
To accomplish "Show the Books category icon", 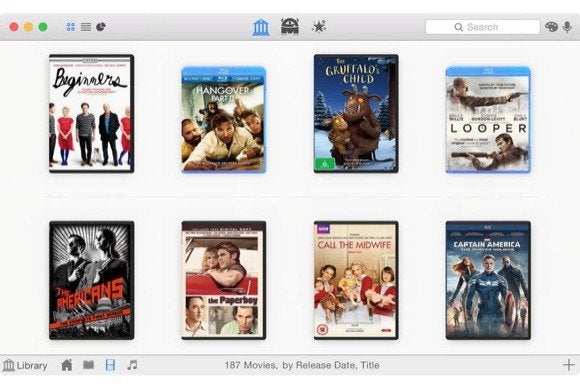I will [x=88, y=365].
